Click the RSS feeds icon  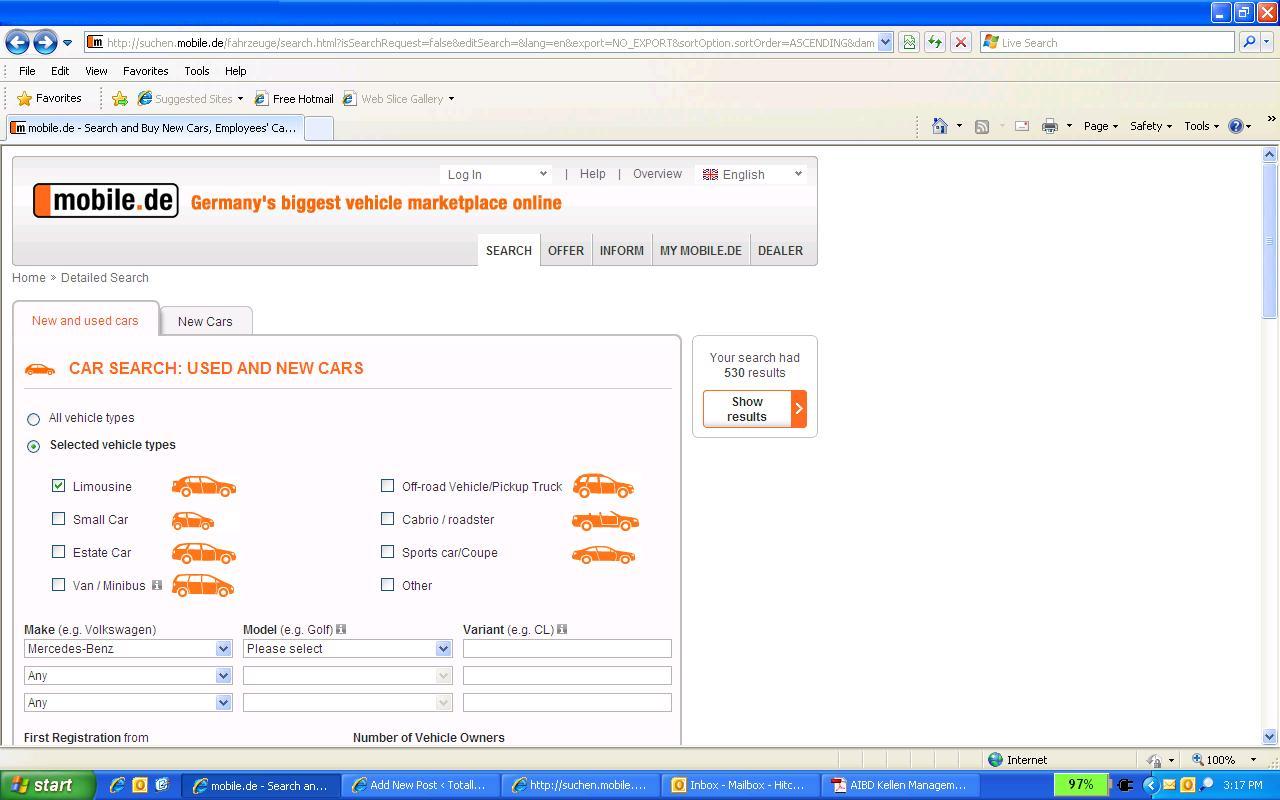(x=982, y=126)
